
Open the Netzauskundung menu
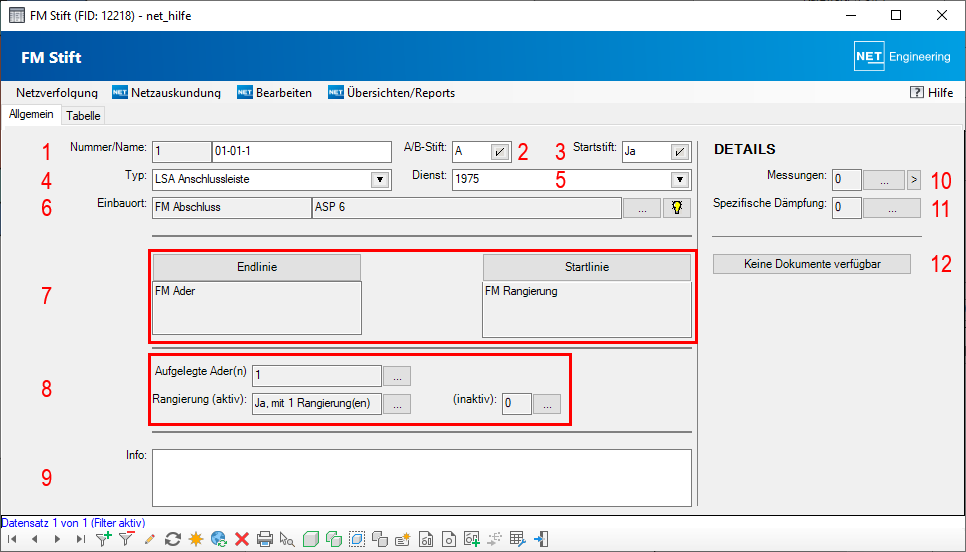click(x=166, y=92)
